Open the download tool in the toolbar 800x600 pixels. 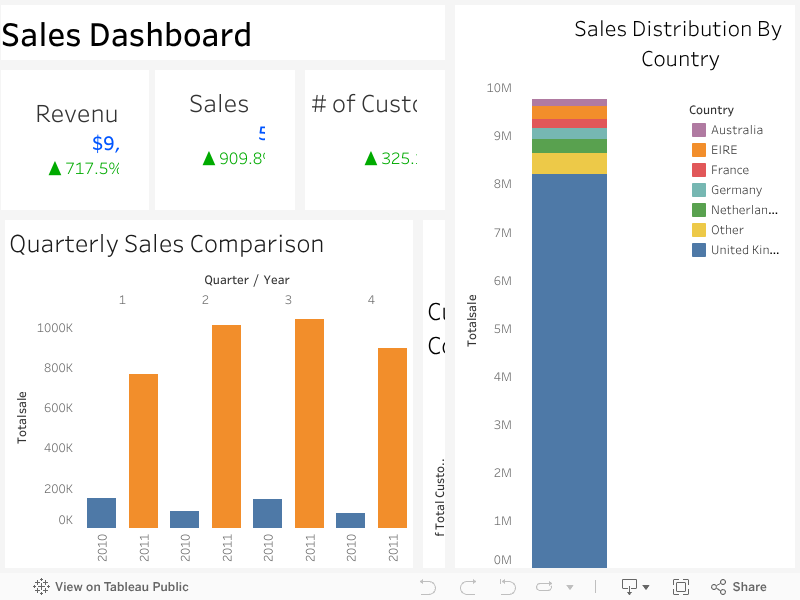tap(631, 586)
